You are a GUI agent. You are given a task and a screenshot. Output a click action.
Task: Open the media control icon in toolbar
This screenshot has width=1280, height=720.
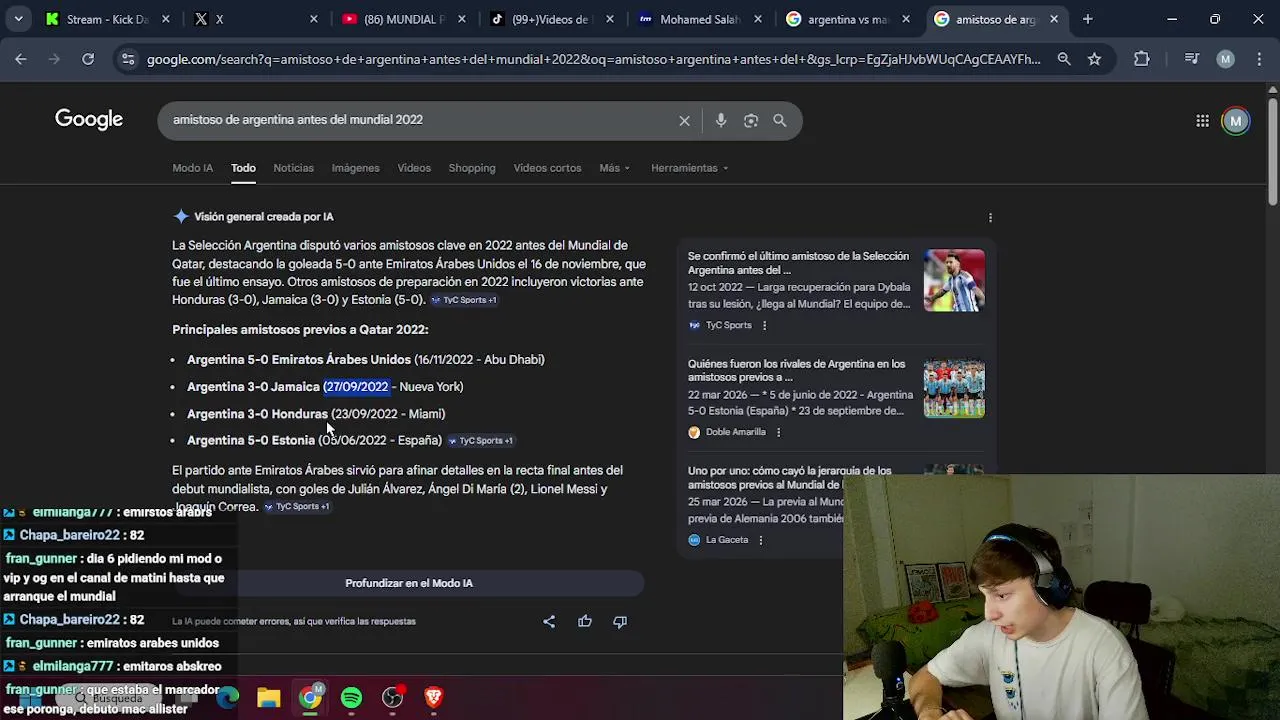(x=1191, y=59)
